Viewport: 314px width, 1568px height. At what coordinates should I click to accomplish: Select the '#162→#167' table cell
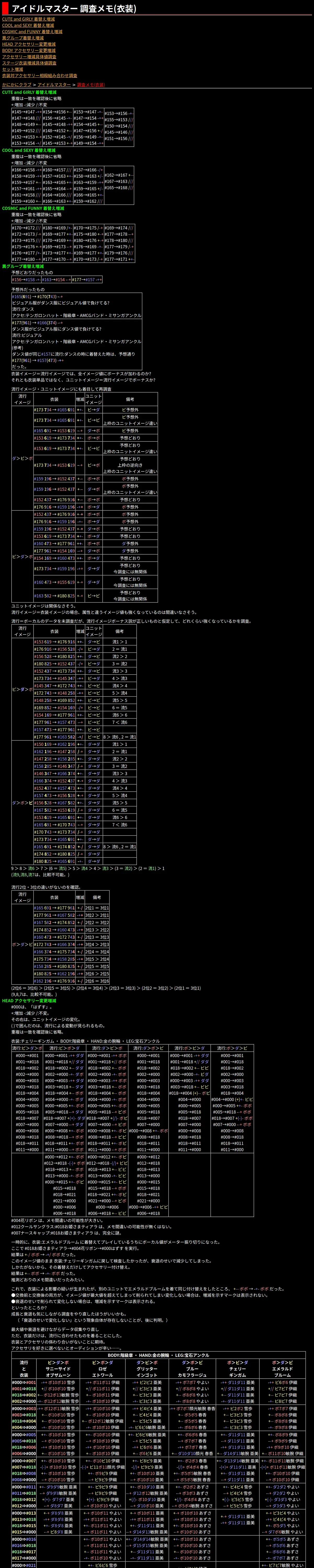(119, 175)
